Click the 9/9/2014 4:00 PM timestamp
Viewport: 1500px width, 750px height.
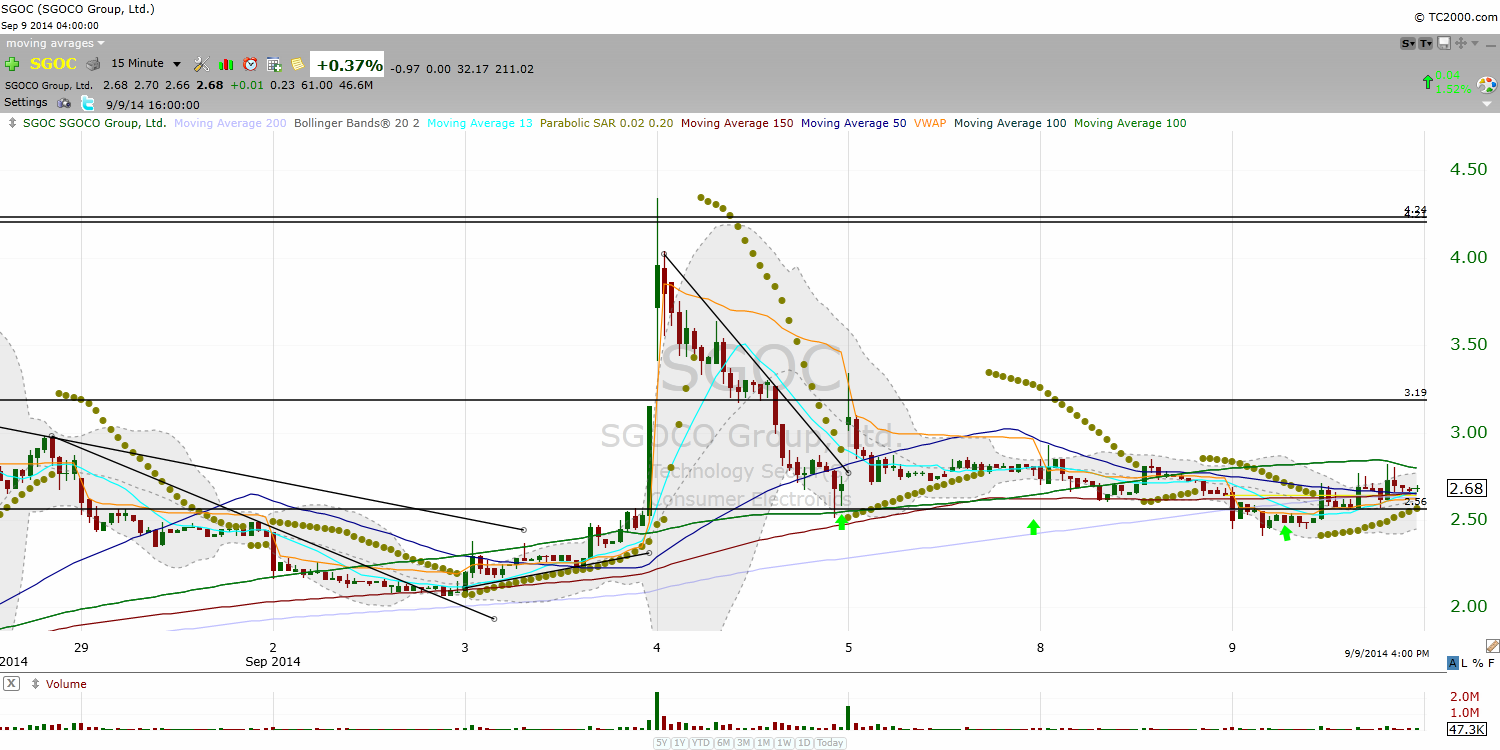click(1387, 653)
